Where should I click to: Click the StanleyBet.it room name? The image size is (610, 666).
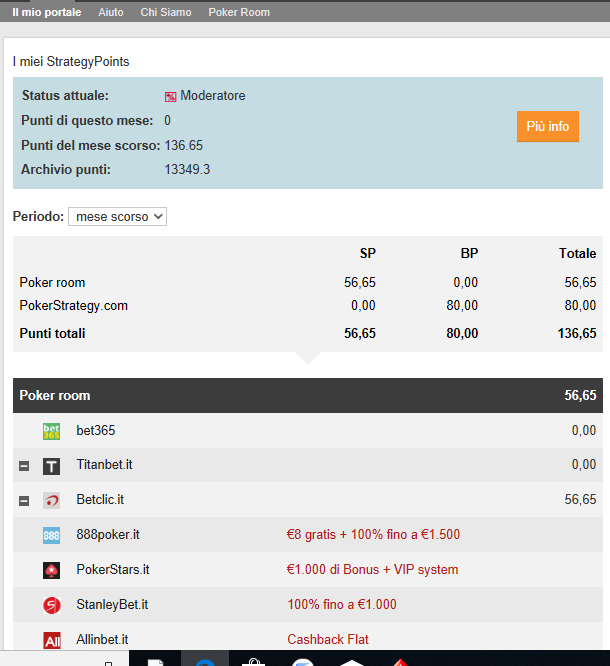(x=112, y=604)
